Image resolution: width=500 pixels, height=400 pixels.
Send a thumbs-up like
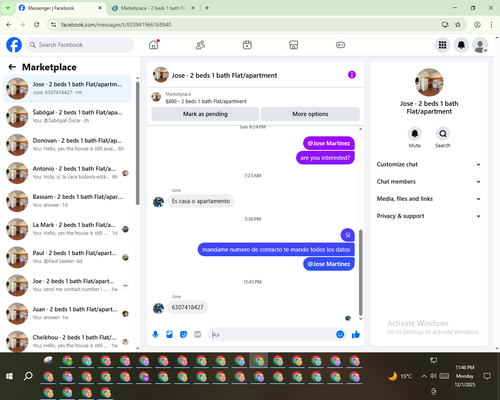(356, 334)
